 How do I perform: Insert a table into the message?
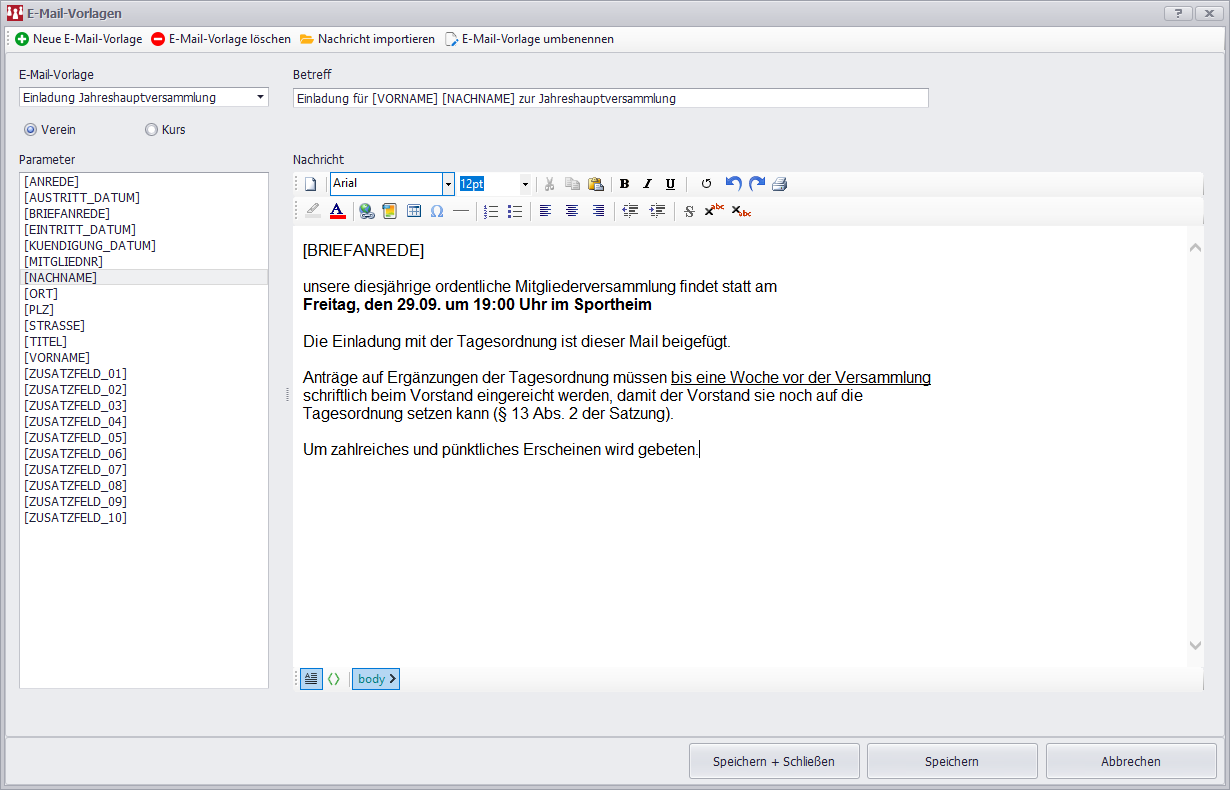tap(414, 211)
